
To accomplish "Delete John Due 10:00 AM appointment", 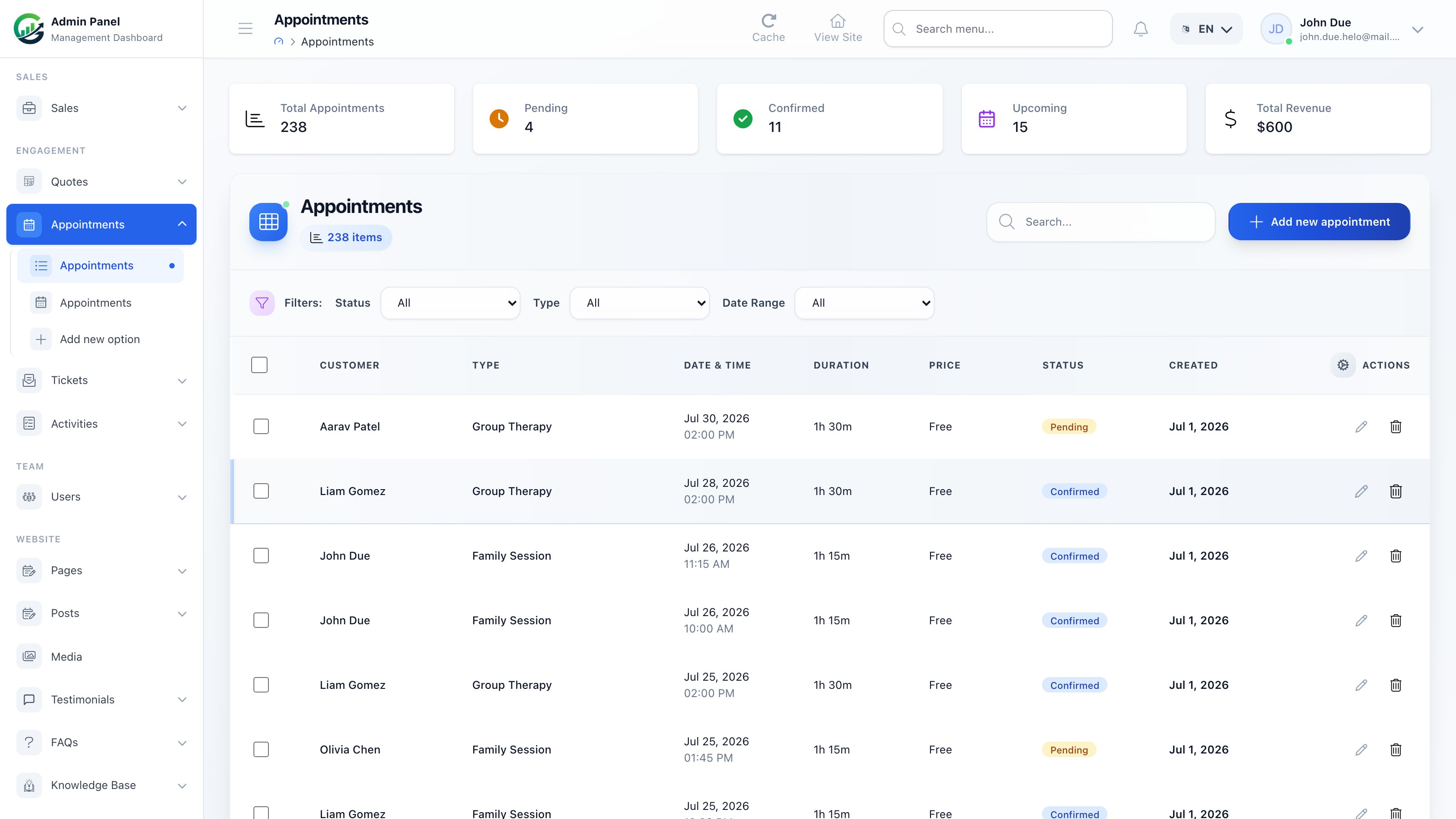I will [1395, 621].
